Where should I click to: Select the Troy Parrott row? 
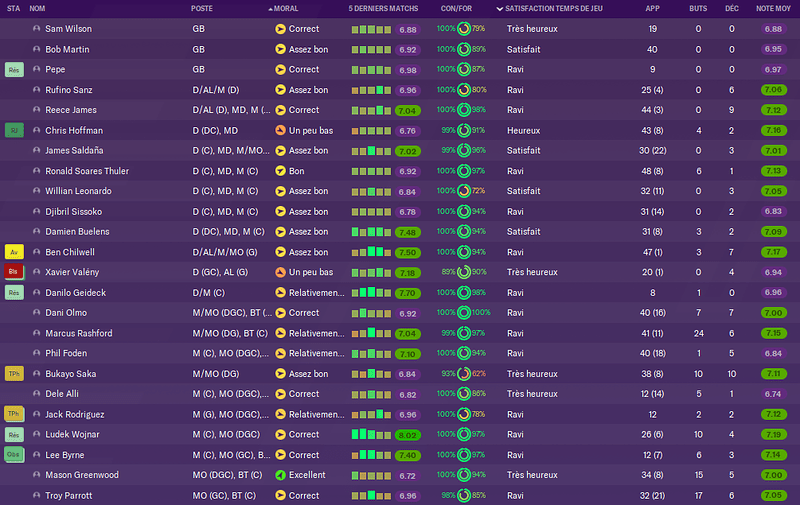(400, 495)
